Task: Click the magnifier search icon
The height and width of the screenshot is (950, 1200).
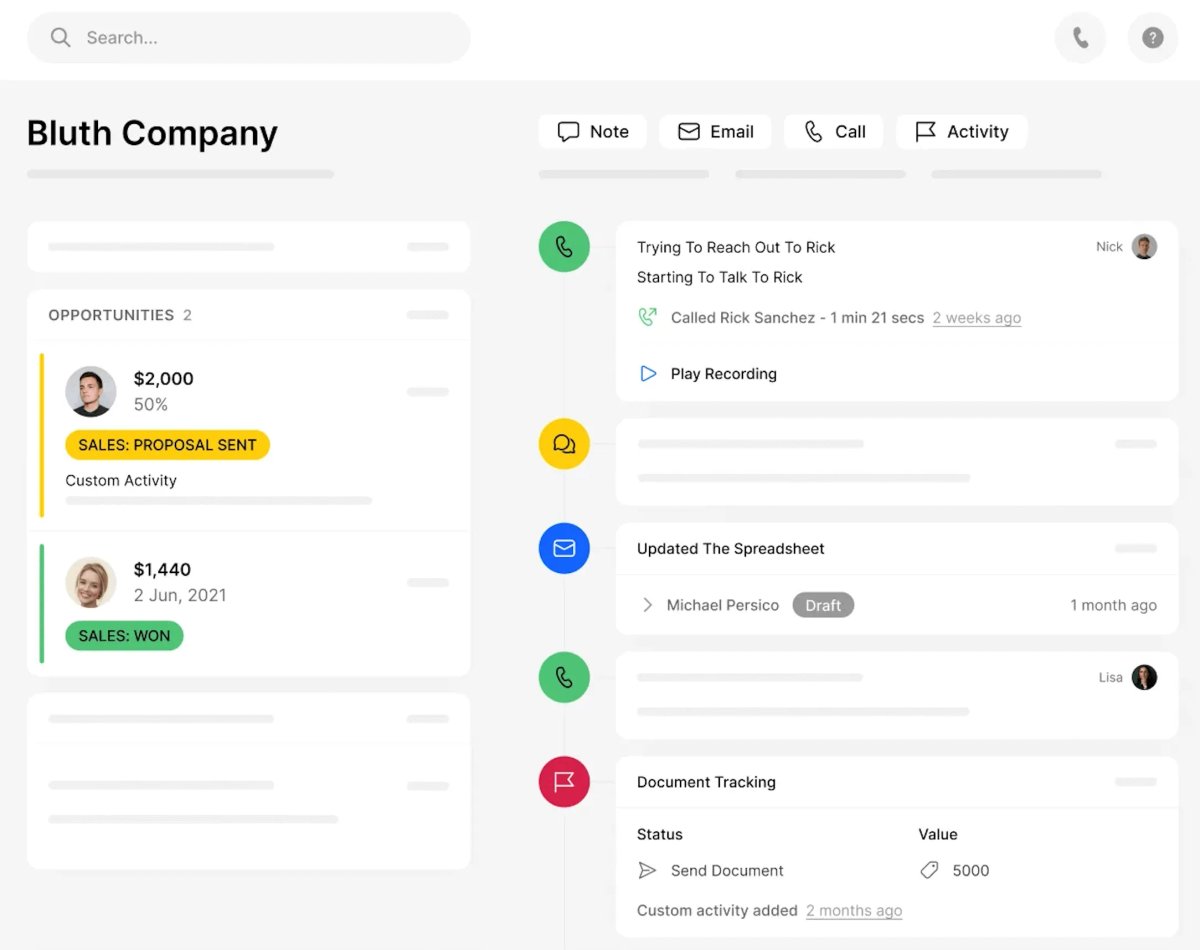Action: click(61, 38)
